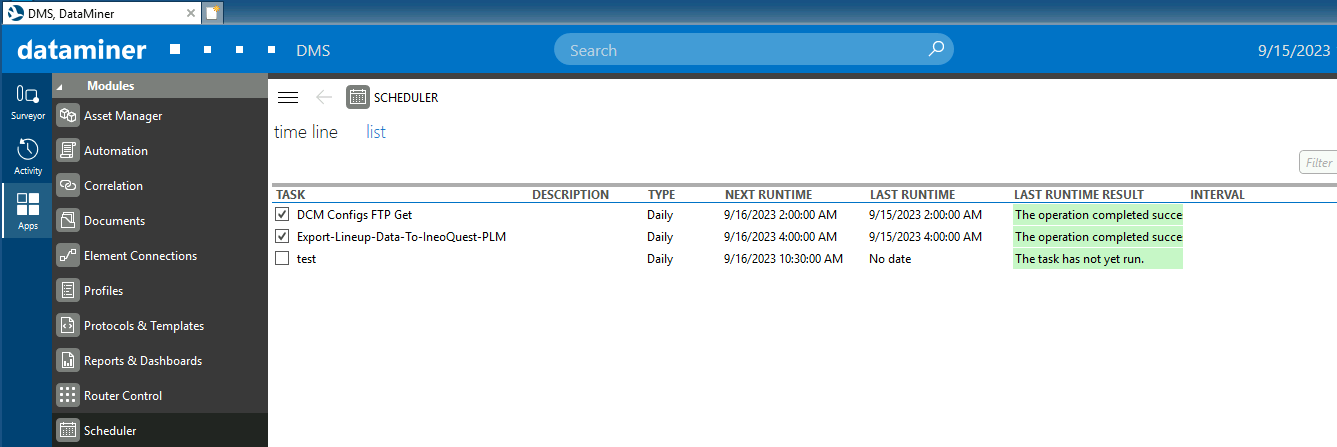
Task: Click in the Filter box
Action: point(1318,162)
